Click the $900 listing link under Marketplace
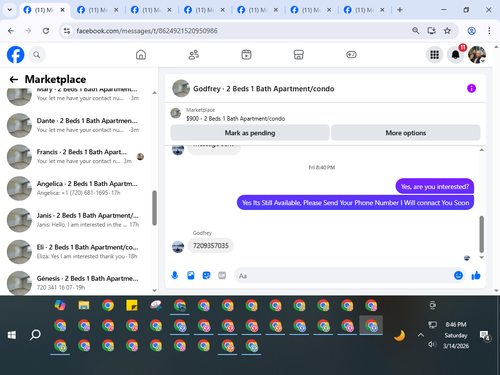The height and width of the screenshot is (375, 500). click(x=235, y=119)
